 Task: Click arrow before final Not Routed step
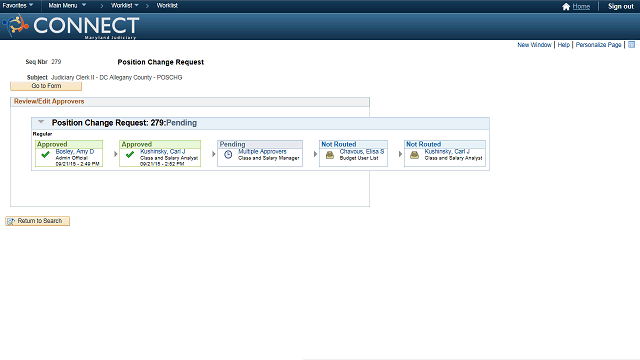tap(400, 154)
